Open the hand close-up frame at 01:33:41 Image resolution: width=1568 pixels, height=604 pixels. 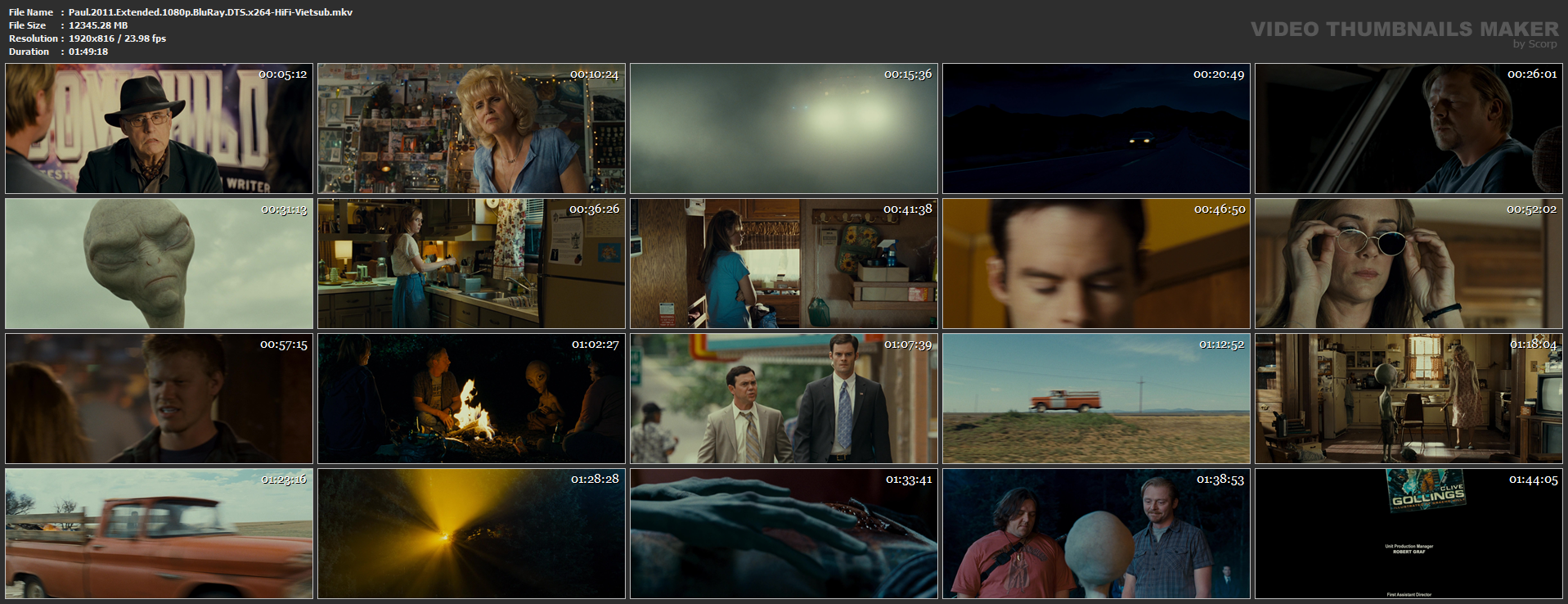tap(784, 534)
